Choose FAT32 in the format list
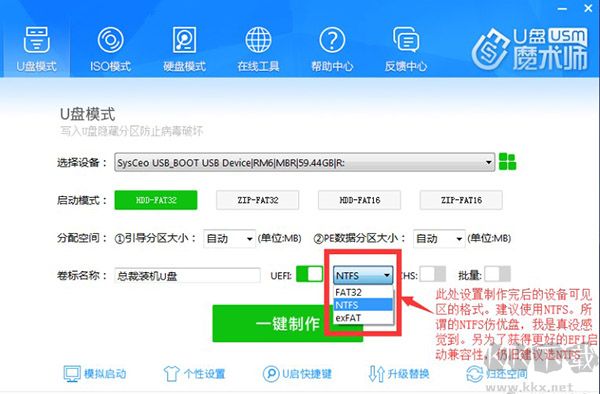The height and width of the screenshot is (394, 600). click(x=363, y=292)
